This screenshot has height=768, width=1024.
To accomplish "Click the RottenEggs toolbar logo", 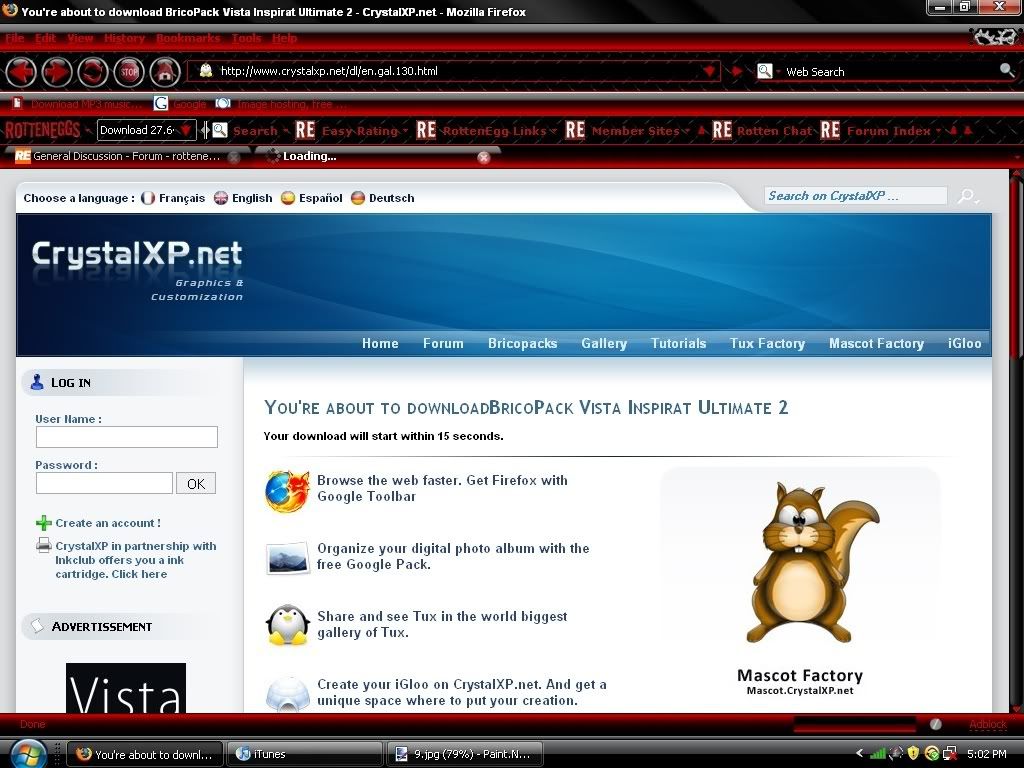I will click(42, 130).
